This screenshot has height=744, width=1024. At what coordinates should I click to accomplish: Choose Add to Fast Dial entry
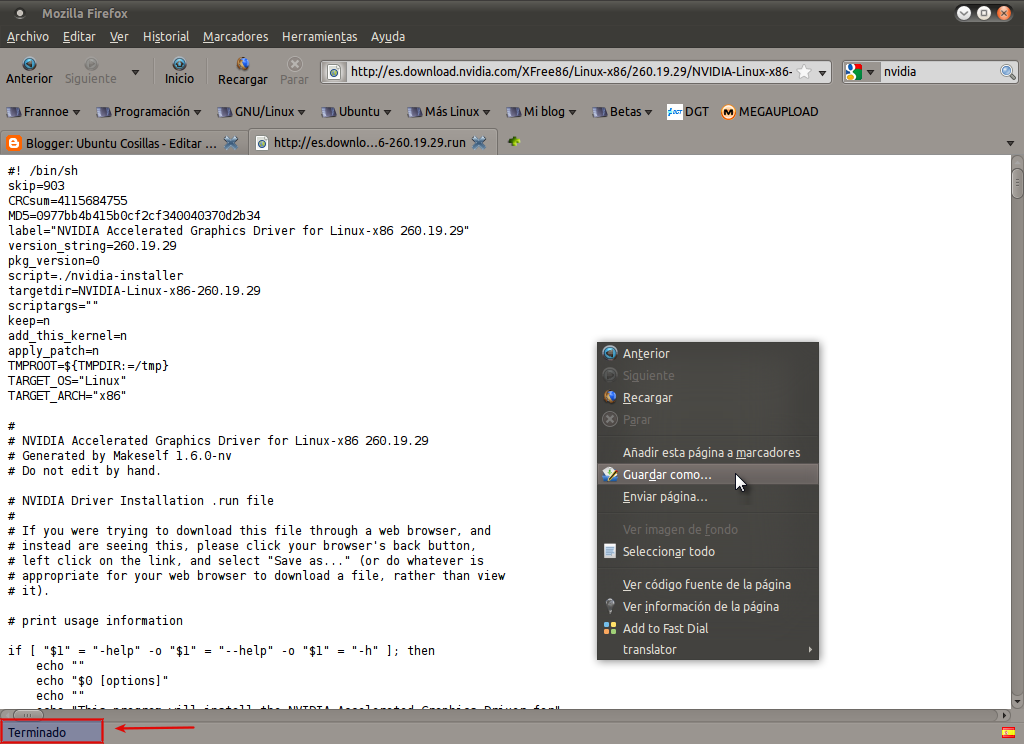pyautogui.click(x=707, y=628)
